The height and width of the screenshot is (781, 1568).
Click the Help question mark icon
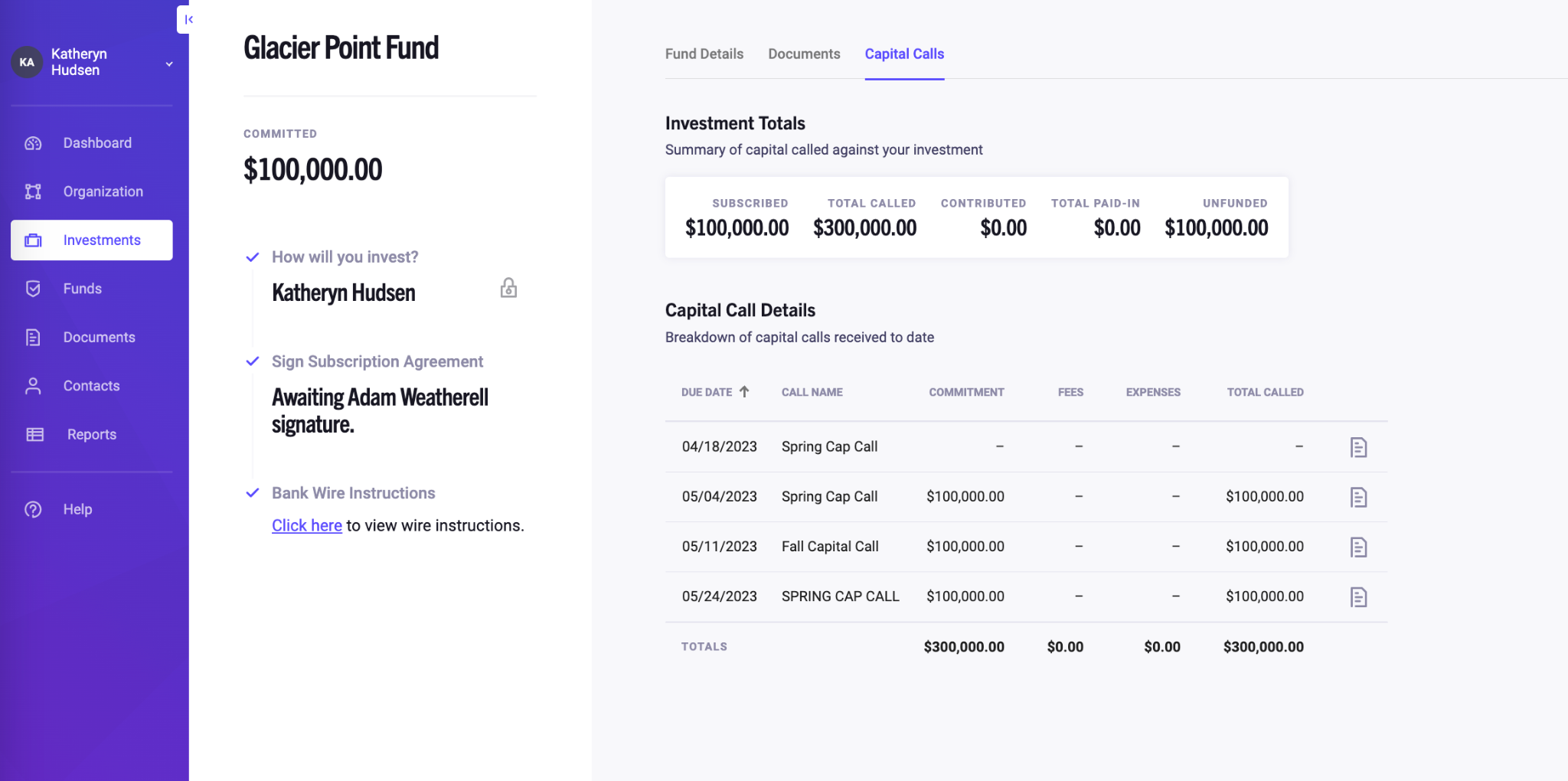(x=33, y=509)
